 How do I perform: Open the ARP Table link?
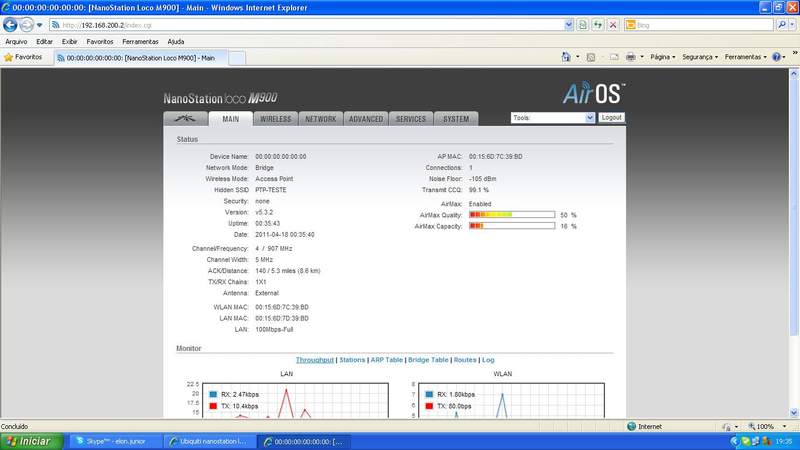(387, 360)
